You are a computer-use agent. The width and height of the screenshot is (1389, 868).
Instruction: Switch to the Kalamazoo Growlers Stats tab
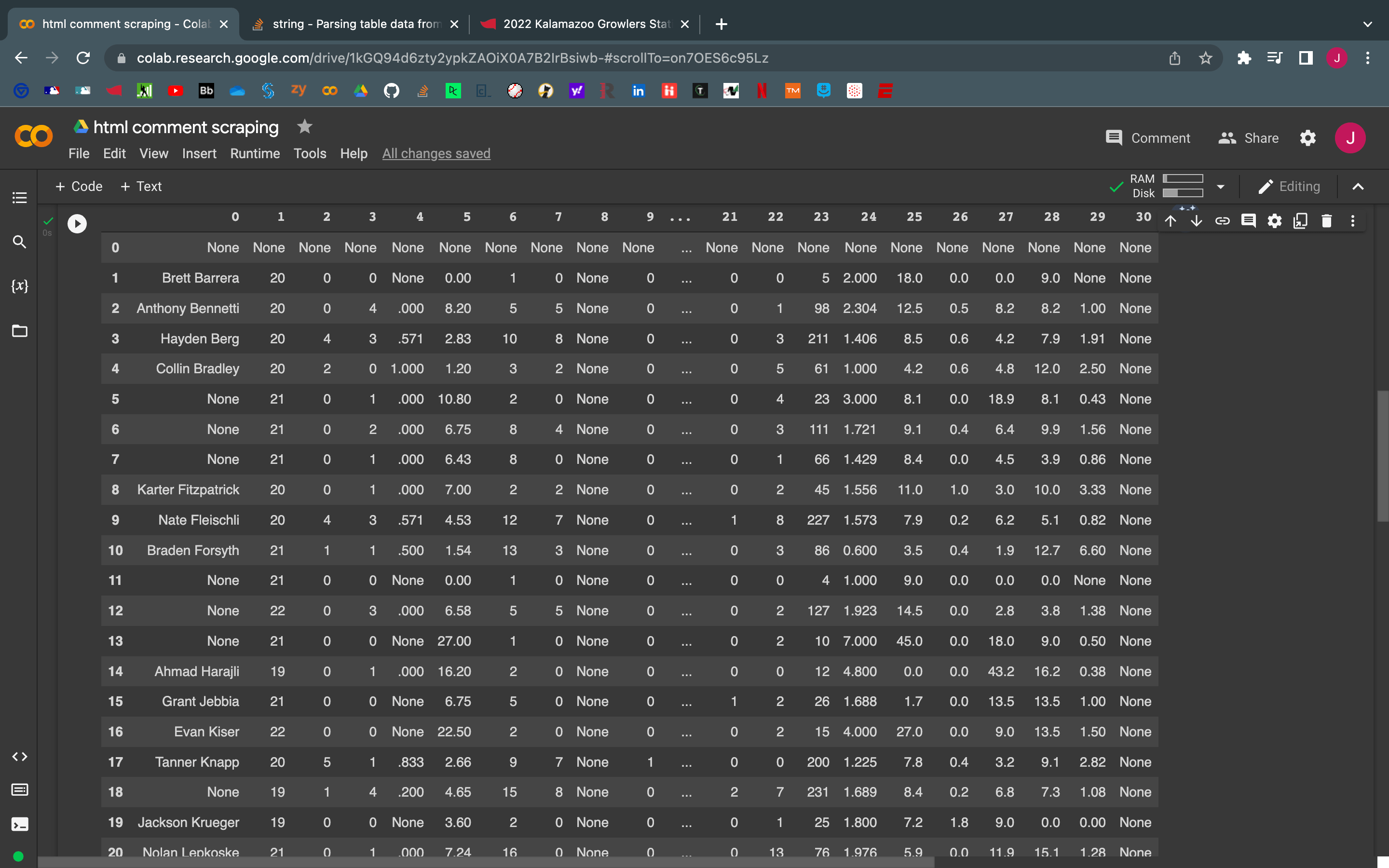click(586, 24)
